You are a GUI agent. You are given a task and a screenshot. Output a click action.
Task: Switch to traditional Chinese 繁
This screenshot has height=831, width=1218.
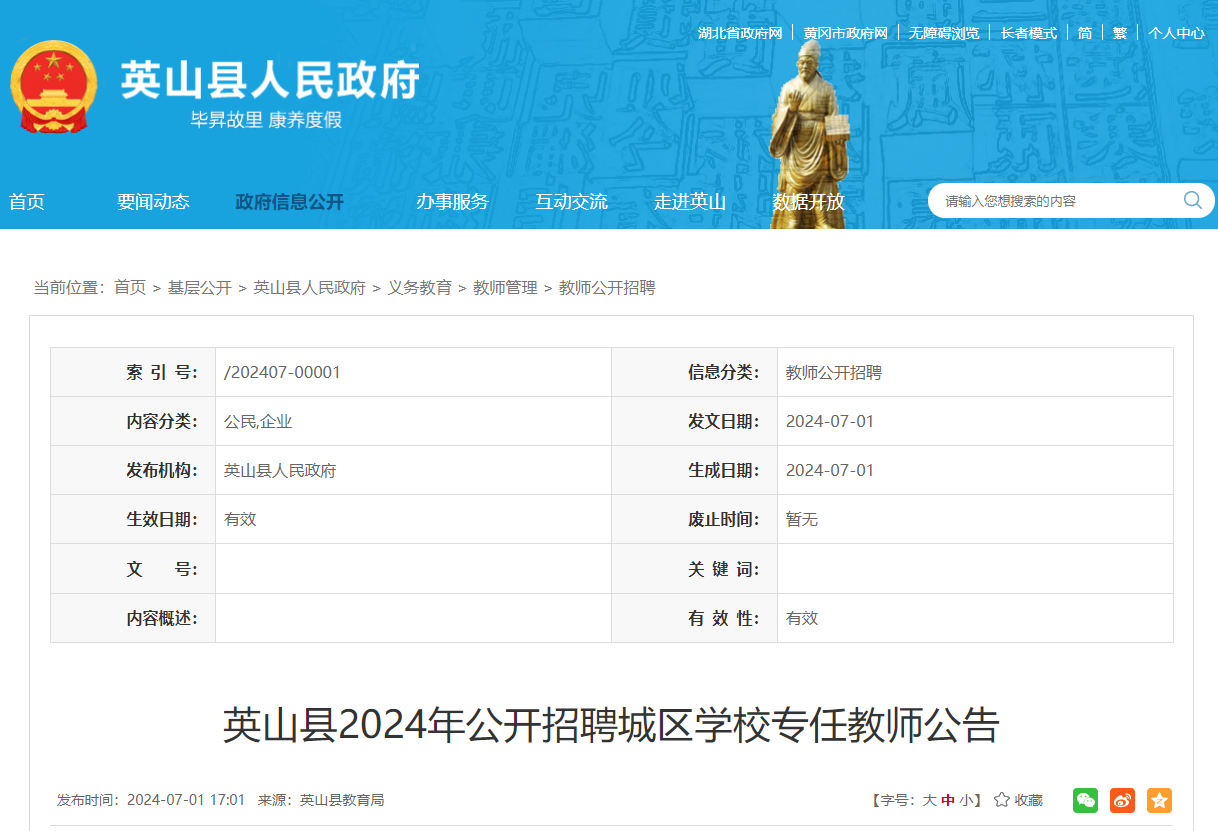point(1120,33)
